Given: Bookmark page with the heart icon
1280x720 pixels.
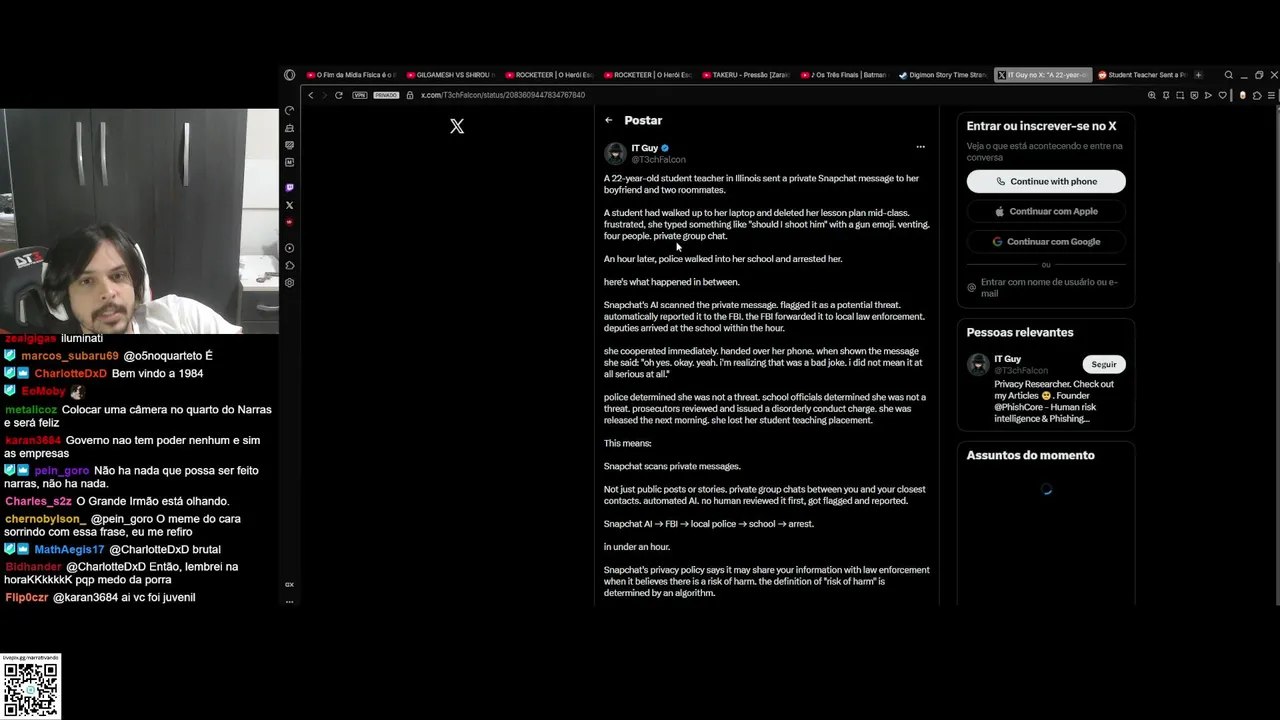Looking at the screenshot, I should click(x=1222, y=95).
